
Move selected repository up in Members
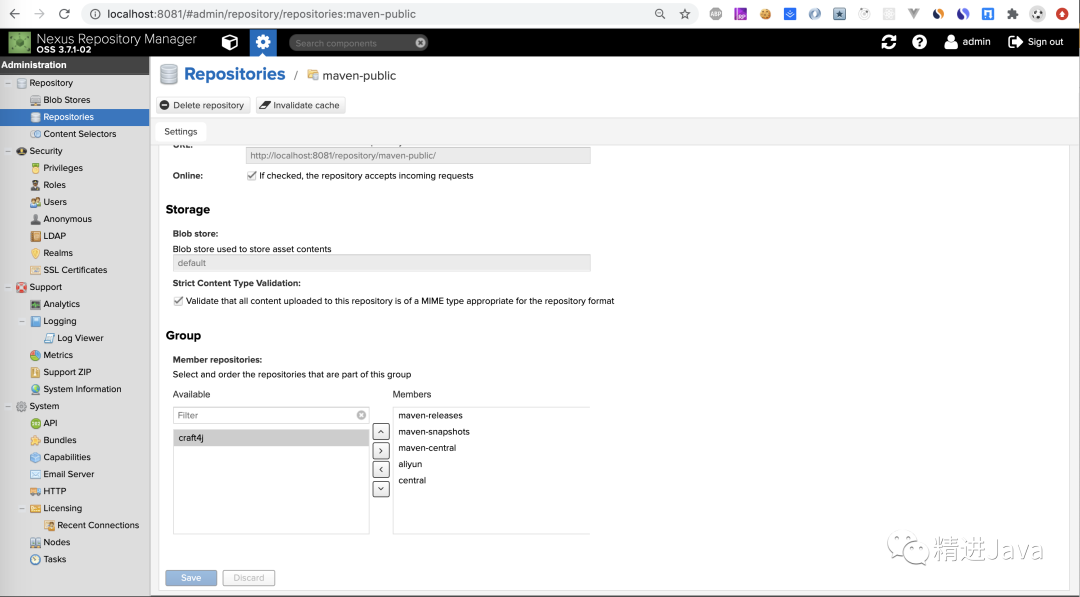click(x=381, y=432)
